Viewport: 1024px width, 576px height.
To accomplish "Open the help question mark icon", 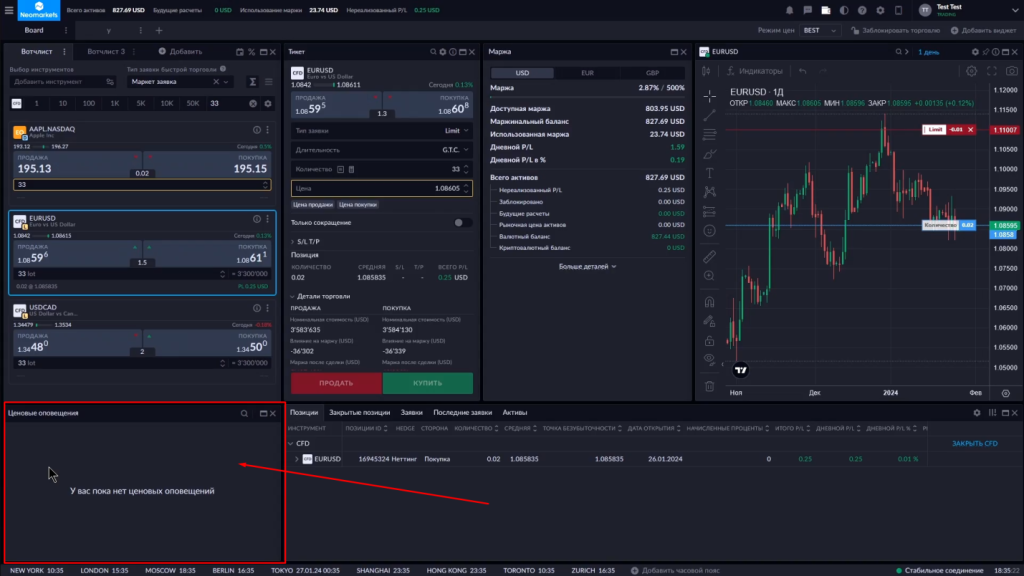I will tap(862, 10).
